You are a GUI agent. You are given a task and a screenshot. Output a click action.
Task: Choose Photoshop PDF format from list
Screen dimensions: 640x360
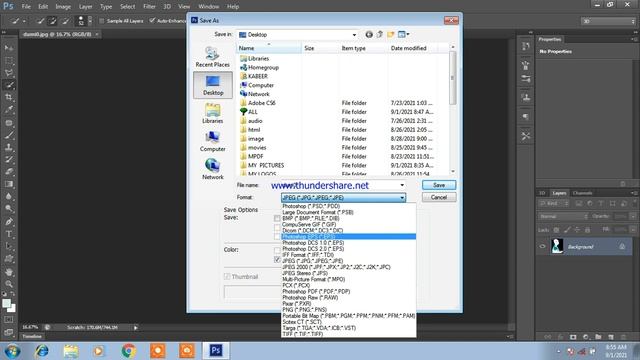349,291
